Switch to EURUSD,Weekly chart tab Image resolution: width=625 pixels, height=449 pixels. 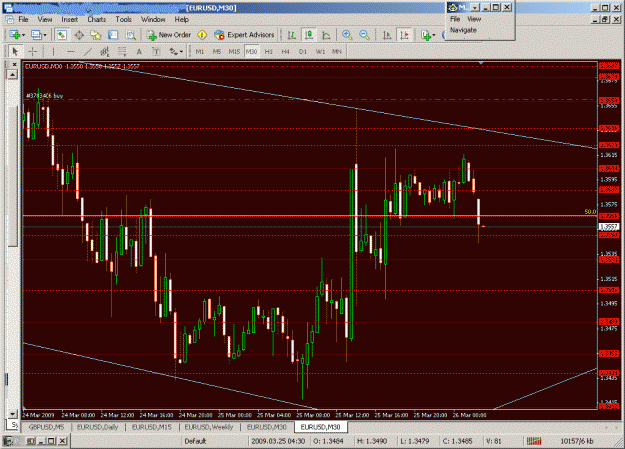(208, 427)
